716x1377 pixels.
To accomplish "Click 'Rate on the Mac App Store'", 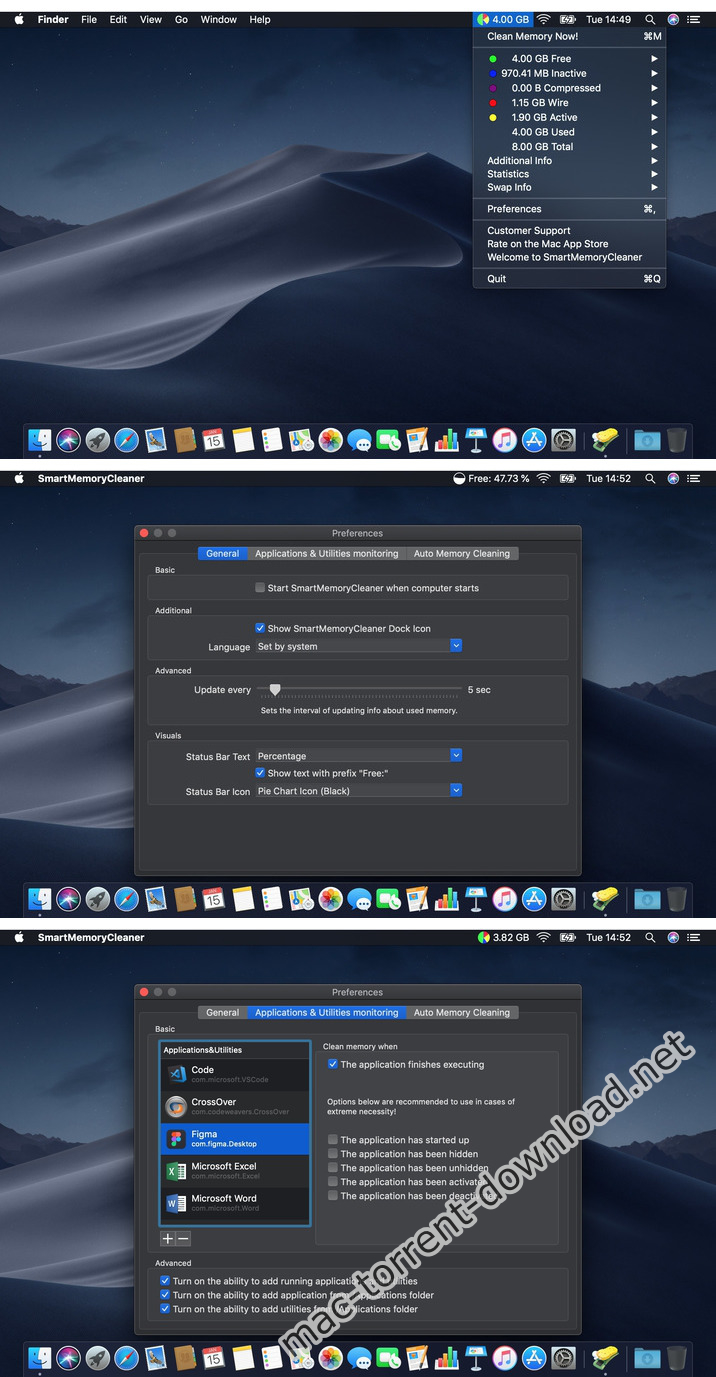I will click(547, 244).
